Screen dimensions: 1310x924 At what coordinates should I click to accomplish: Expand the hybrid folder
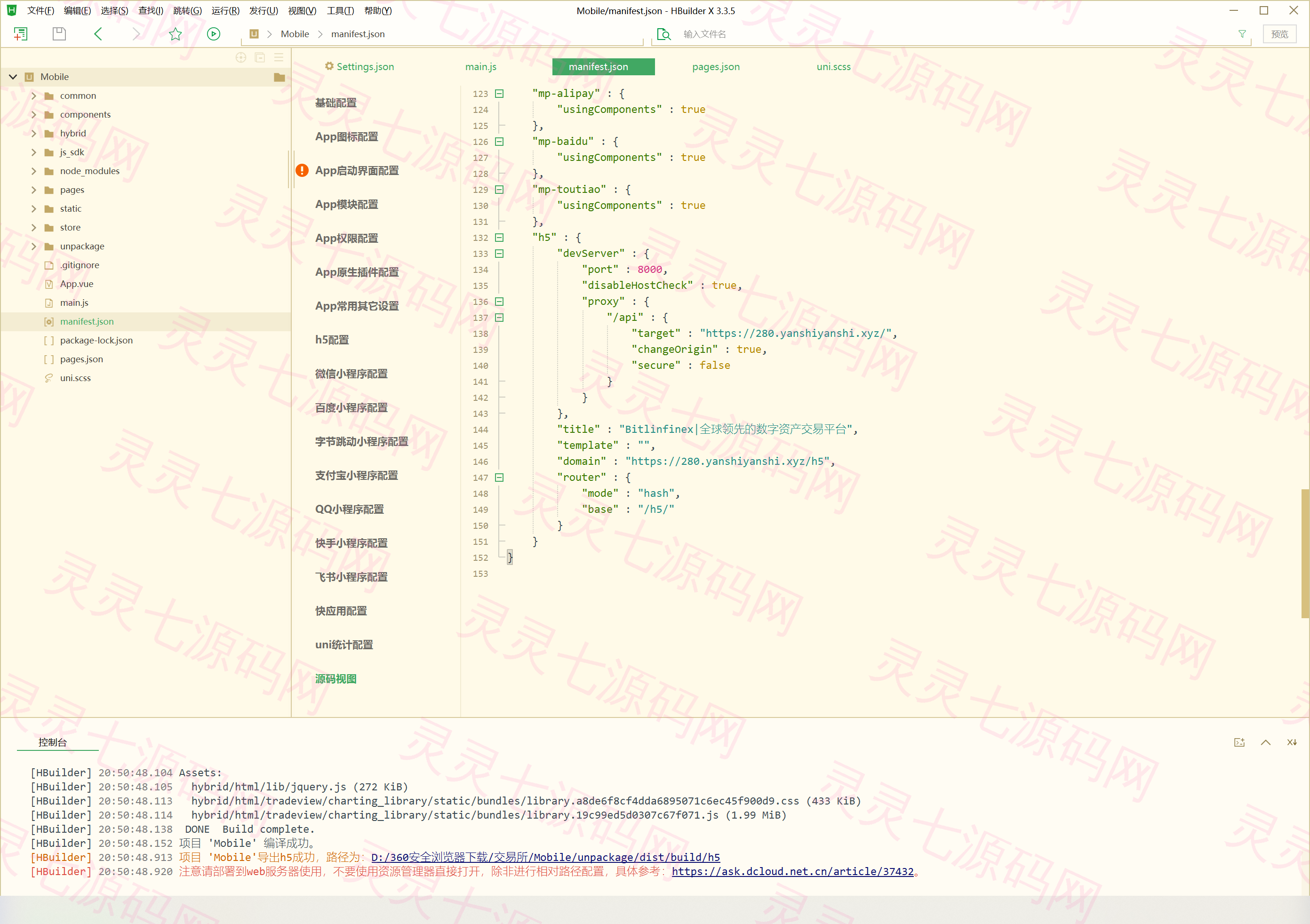pos(34,134)
